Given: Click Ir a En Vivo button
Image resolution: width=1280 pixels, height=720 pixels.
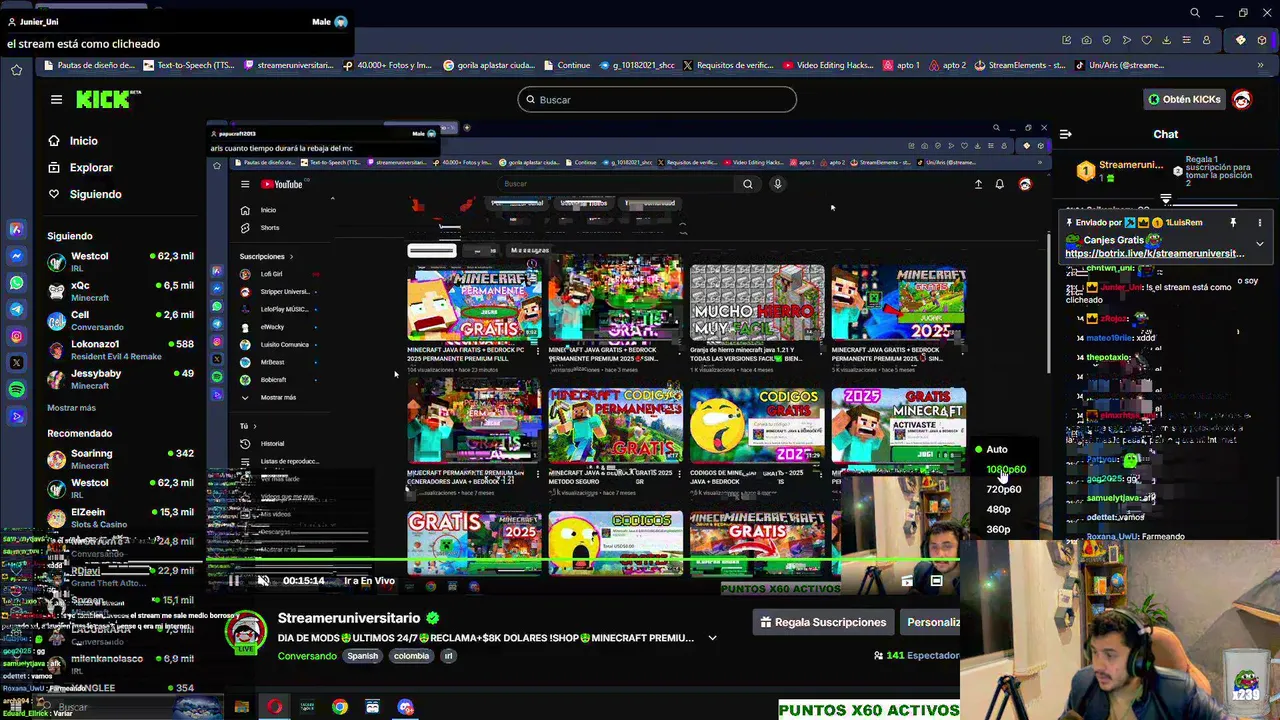Looking at the screenshot, I should pyautogui.click(x=369, y=580).
